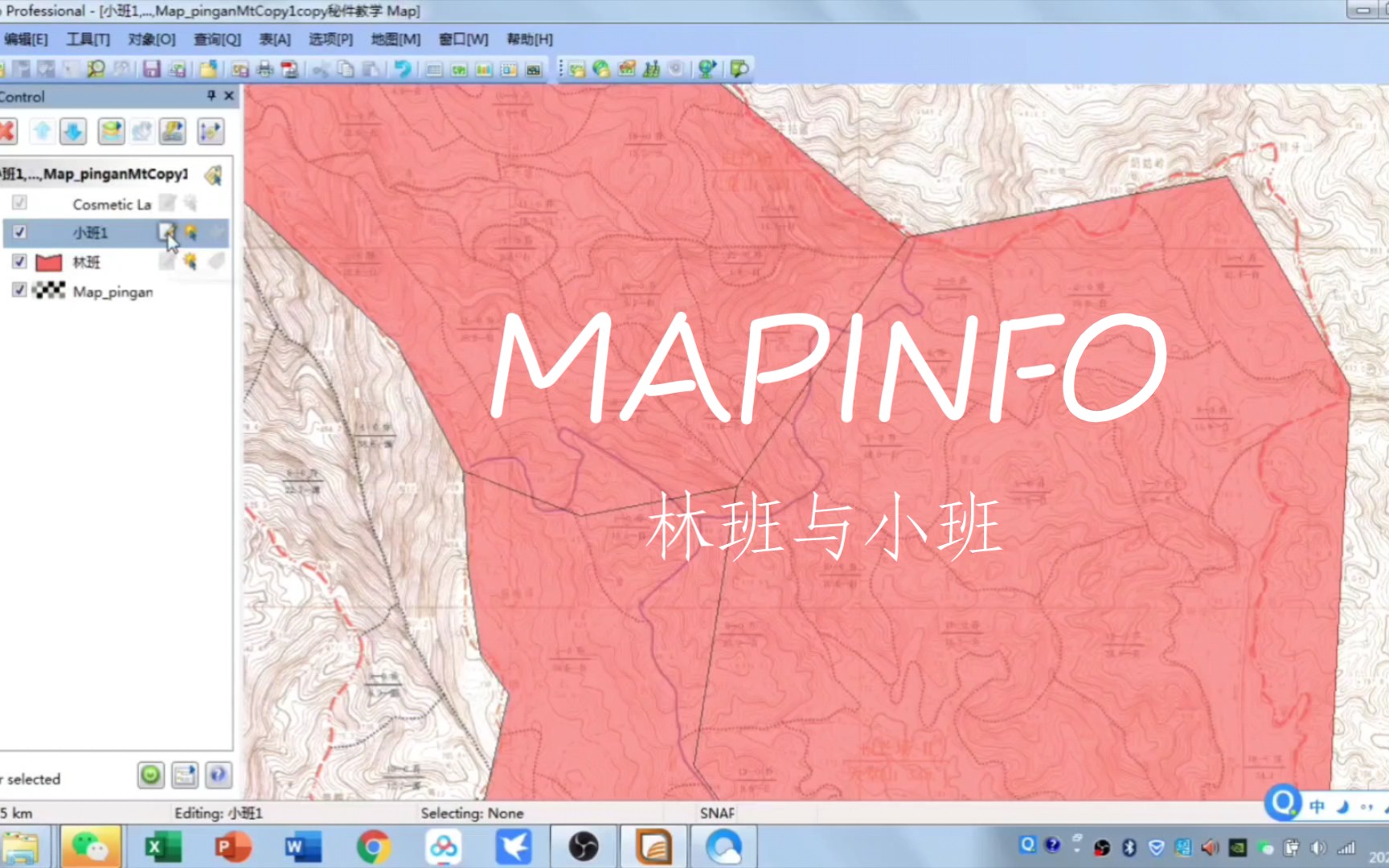Open the New Graph window icon
1389x868 pixels.
(x=484, y=70)
